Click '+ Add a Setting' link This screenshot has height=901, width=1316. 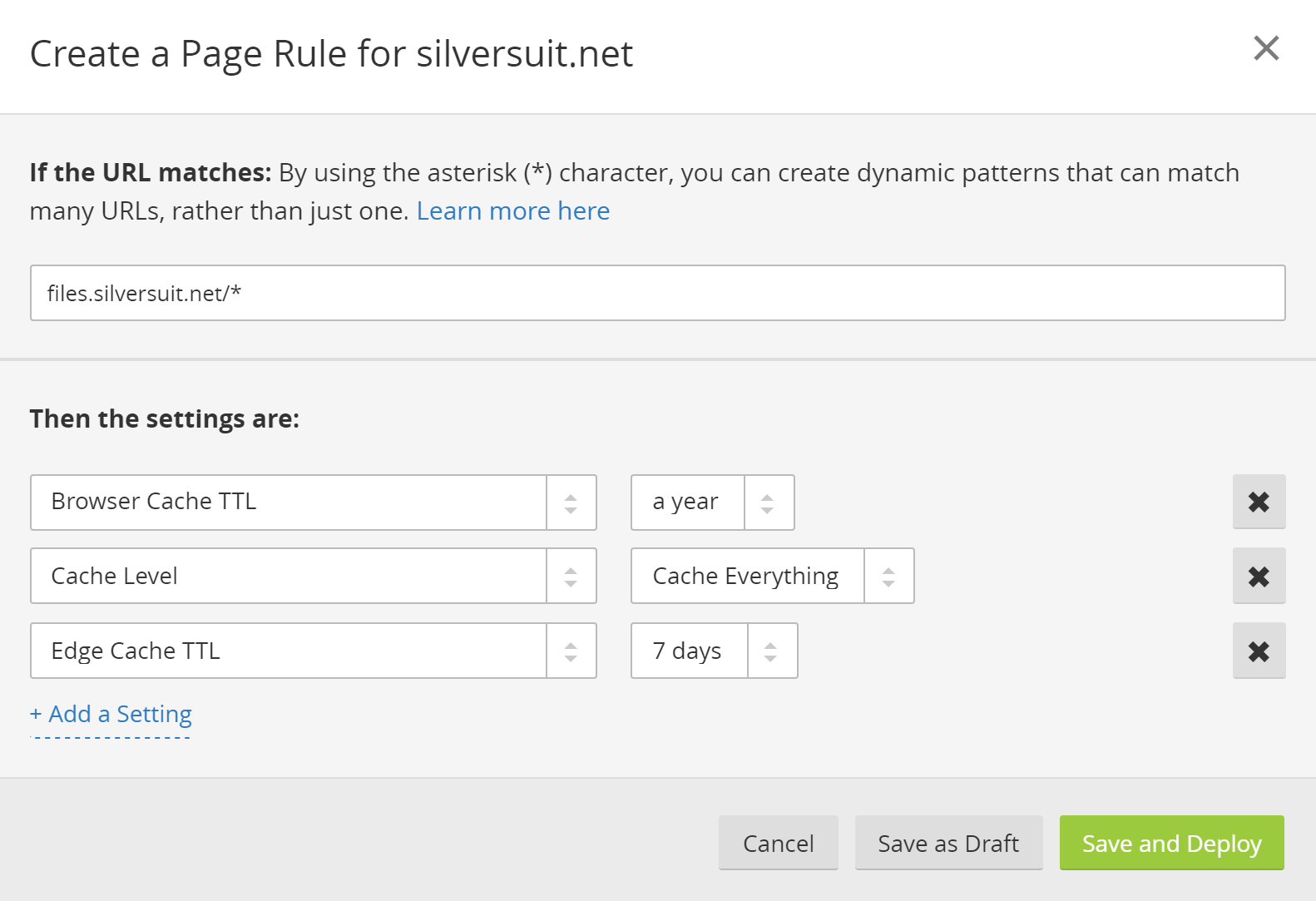(111, 714)
